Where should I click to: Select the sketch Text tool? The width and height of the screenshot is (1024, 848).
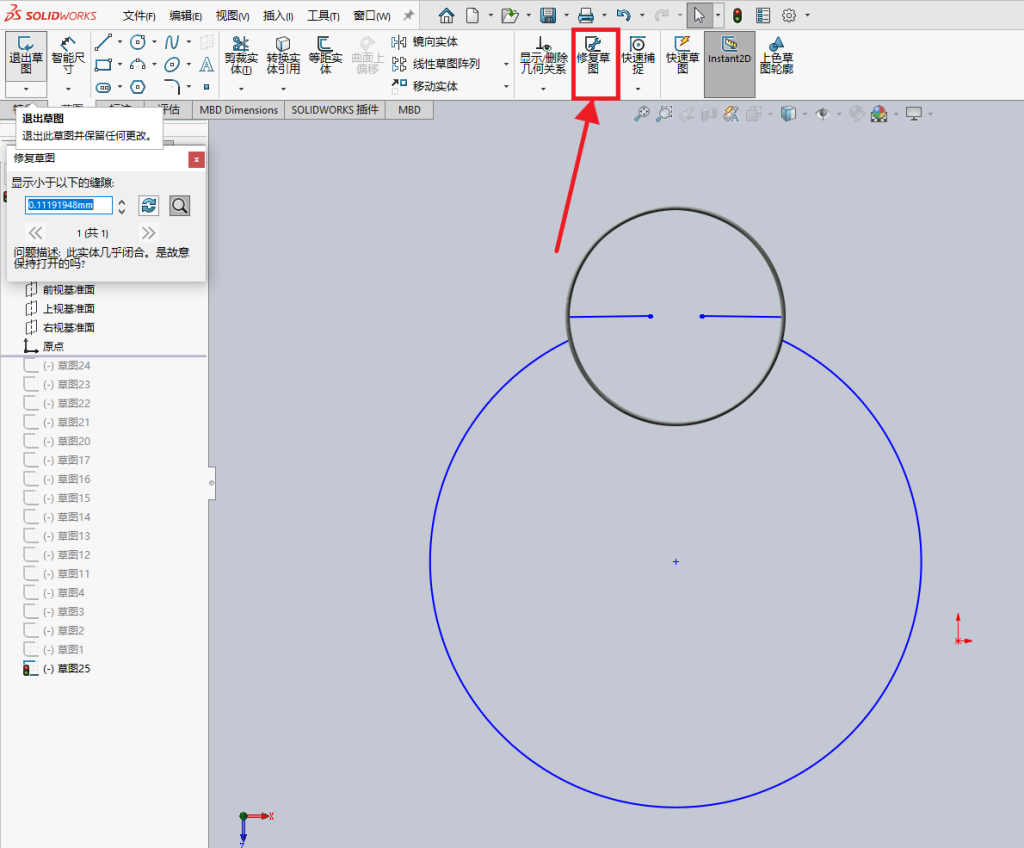pos(206,65)
